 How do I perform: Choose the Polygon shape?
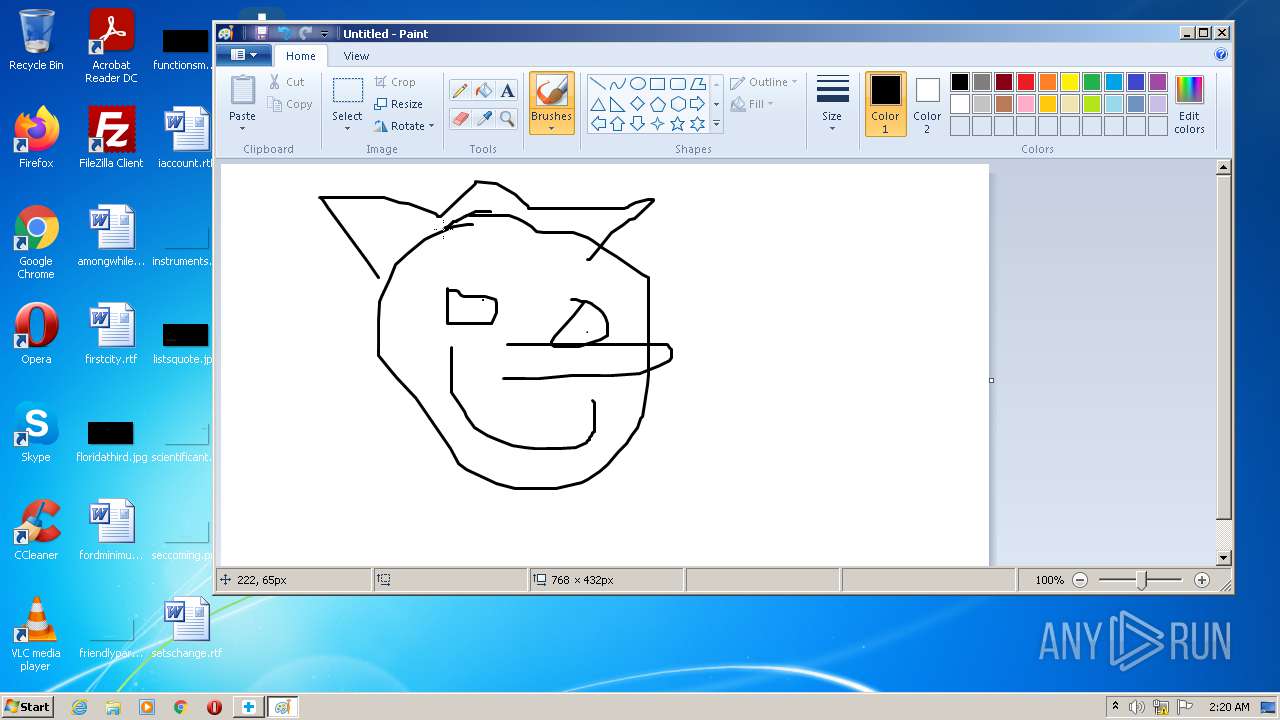point(698,84)
